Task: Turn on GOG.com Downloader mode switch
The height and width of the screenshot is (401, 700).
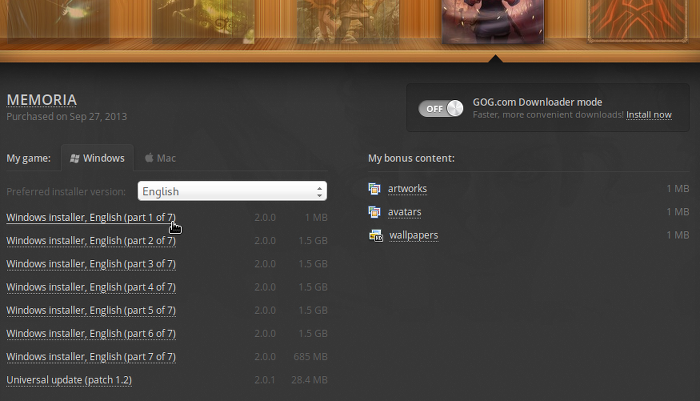Action: tap(441, 109)
